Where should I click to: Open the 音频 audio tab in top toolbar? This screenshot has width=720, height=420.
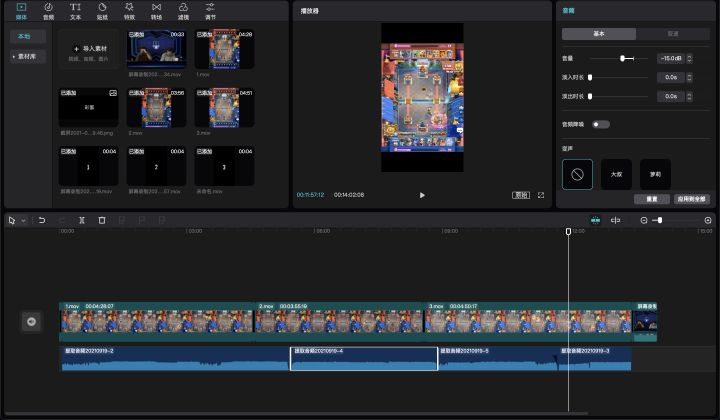tap(48, 11)
